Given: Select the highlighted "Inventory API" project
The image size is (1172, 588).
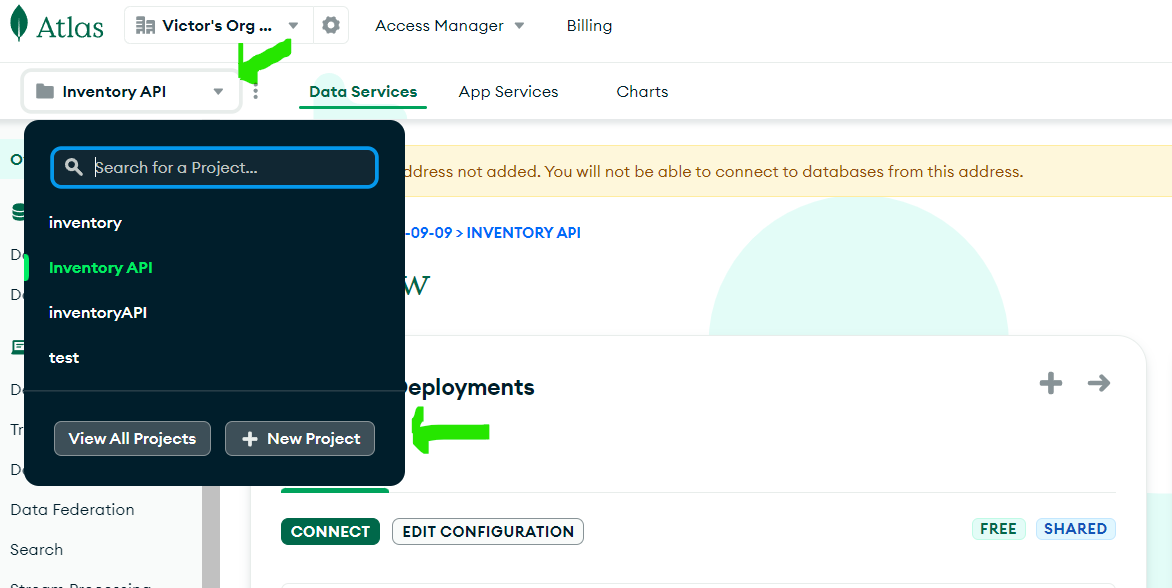Looking at the screenshot, I should click(101, 267).
